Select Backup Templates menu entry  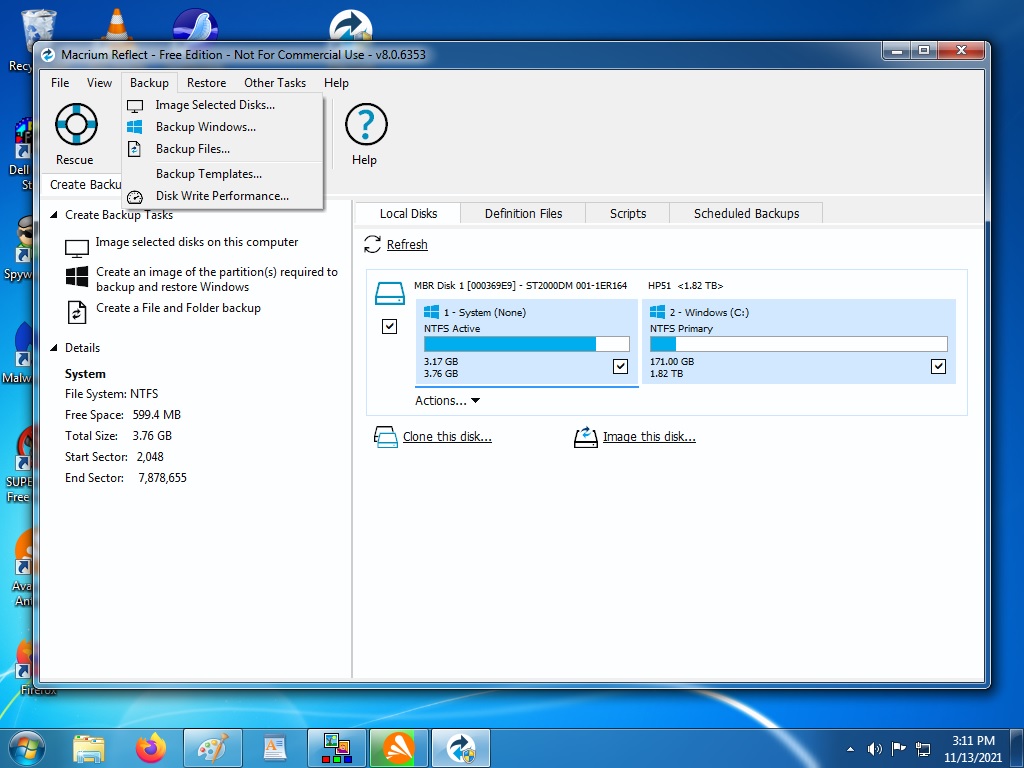point(222,174)
